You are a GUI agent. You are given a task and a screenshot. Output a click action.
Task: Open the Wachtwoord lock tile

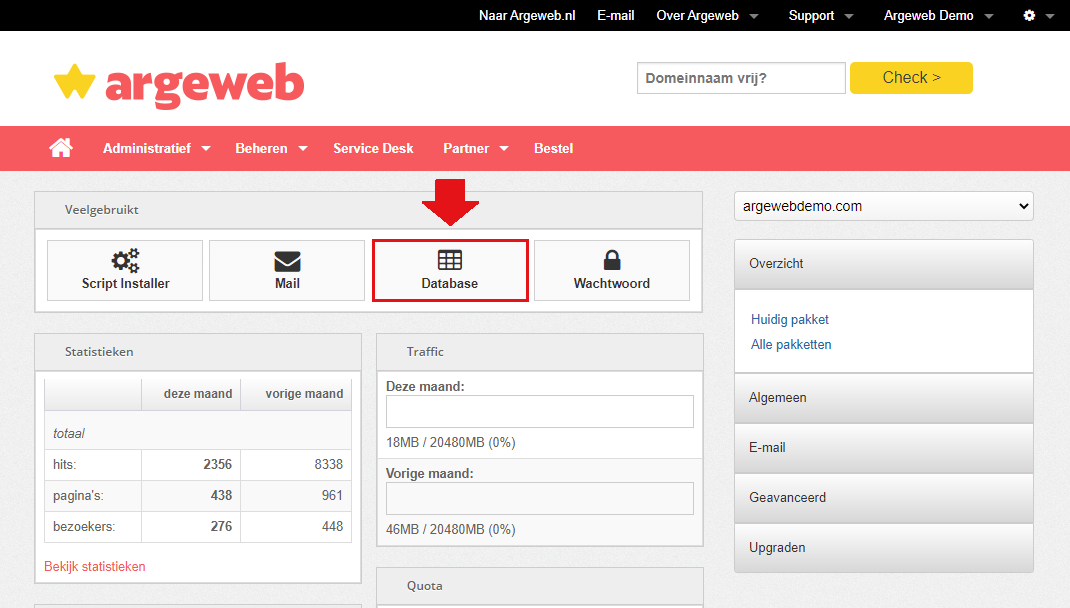tap(612, 270)
